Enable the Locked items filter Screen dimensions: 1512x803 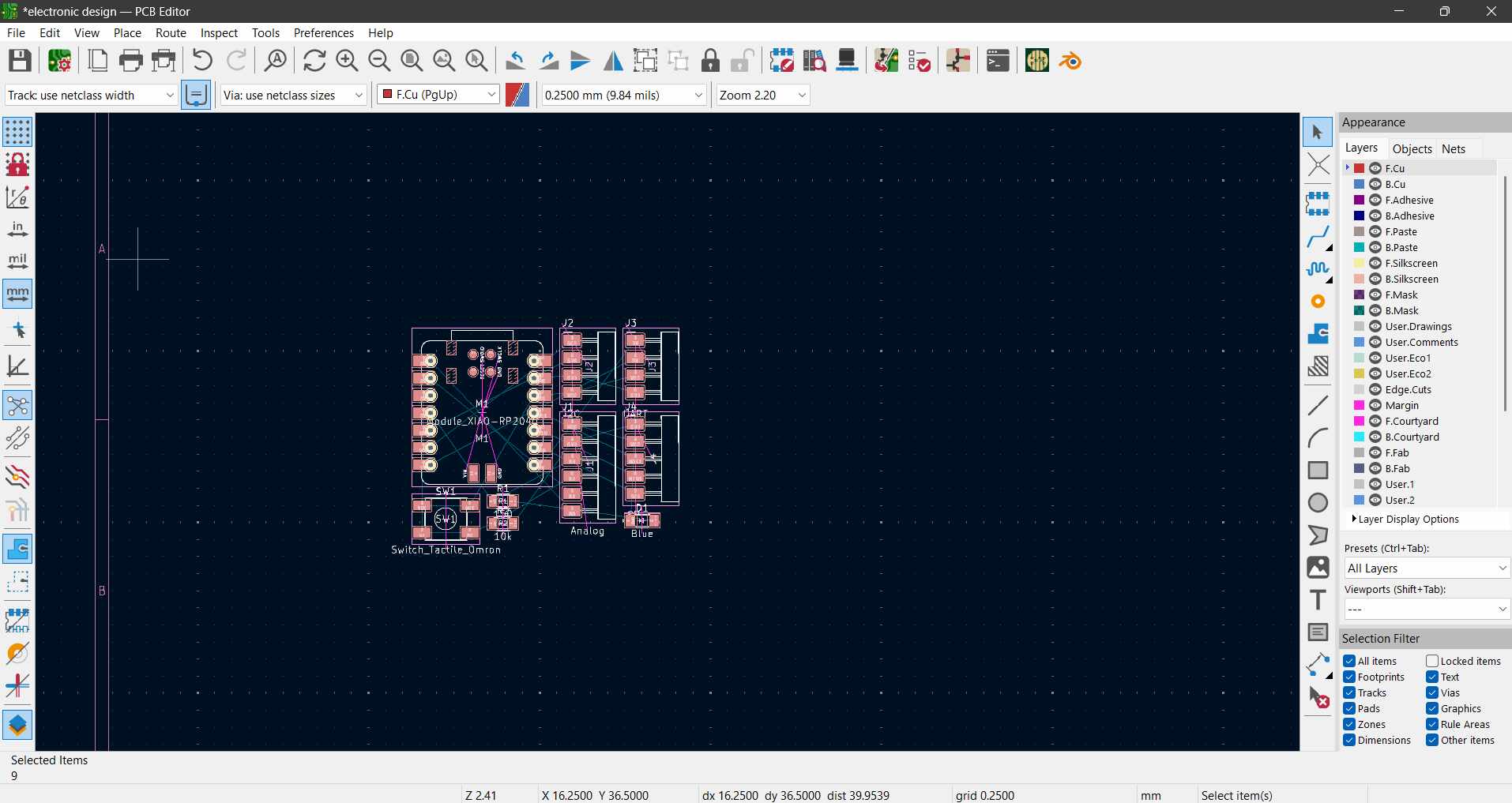click(x=1433, y=661)
